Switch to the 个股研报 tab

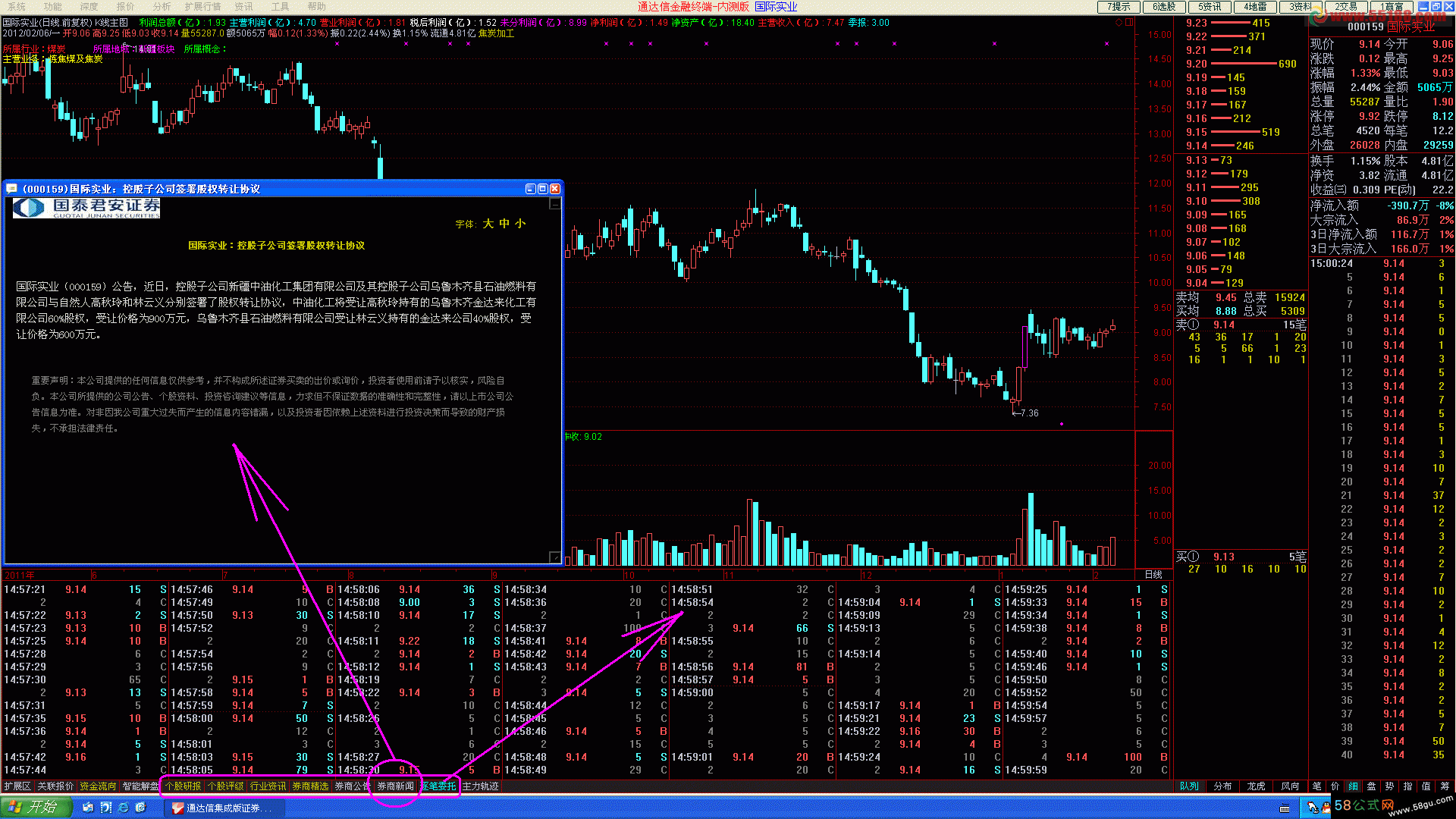point(184,786)
